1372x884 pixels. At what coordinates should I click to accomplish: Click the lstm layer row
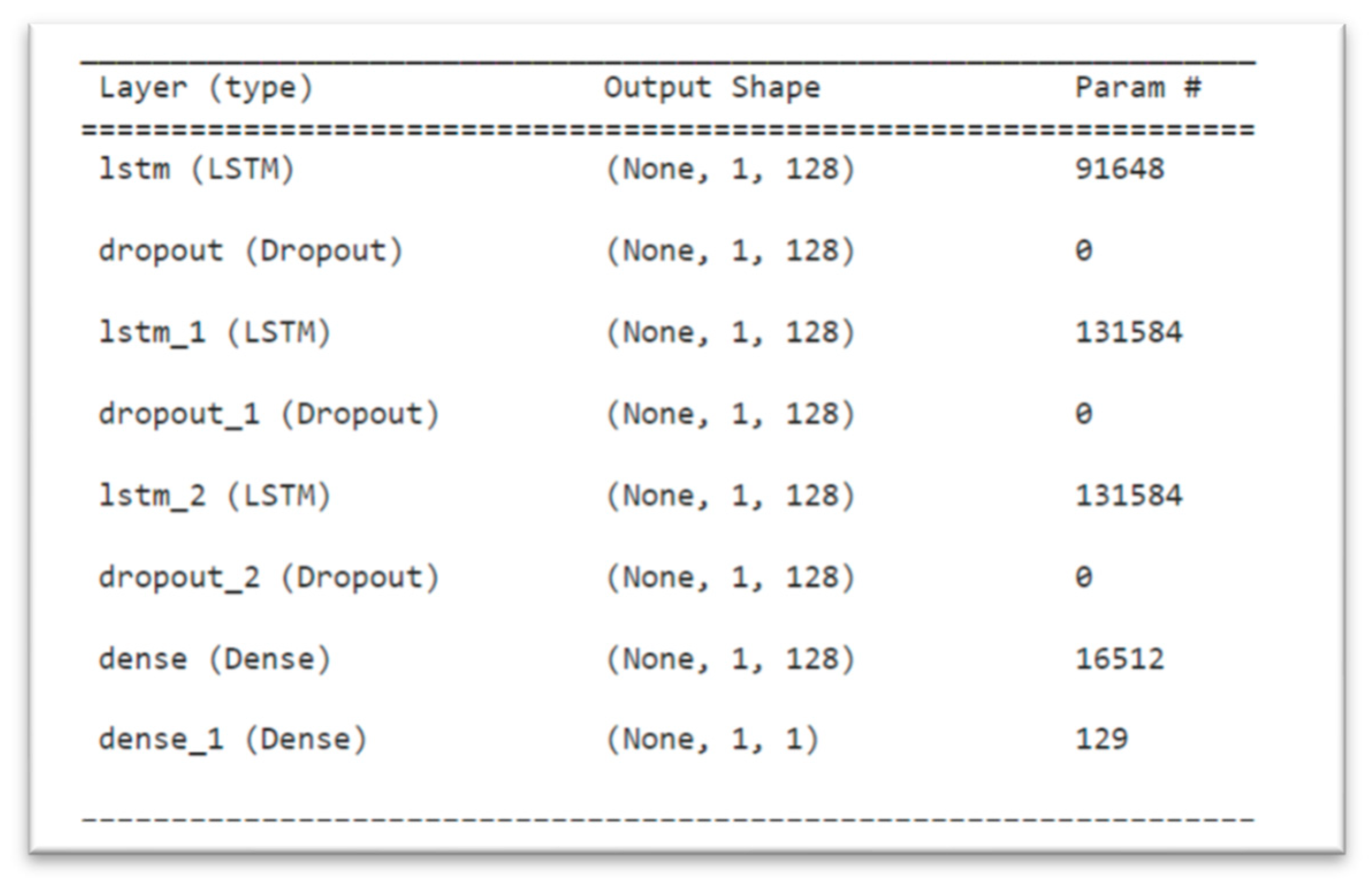pyautogui.click(x=686, y=175)
